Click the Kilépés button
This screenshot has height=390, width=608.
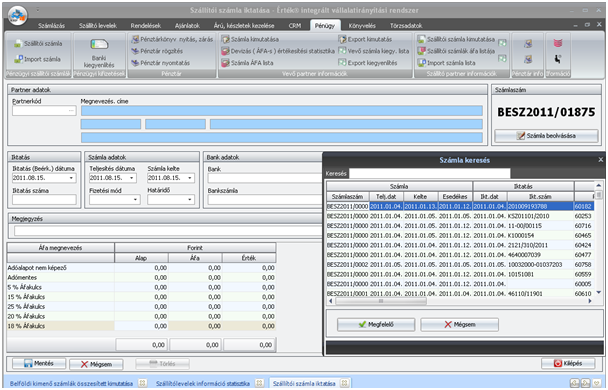[568, 363]
